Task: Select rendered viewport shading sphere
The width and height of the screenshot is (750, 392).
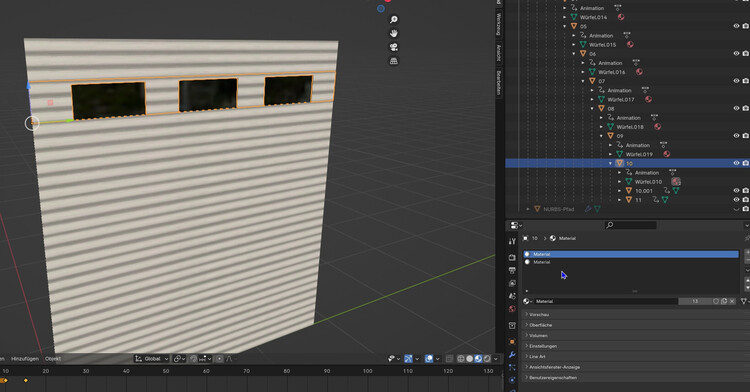Action: pyautogui.click(x=487, y=359)
